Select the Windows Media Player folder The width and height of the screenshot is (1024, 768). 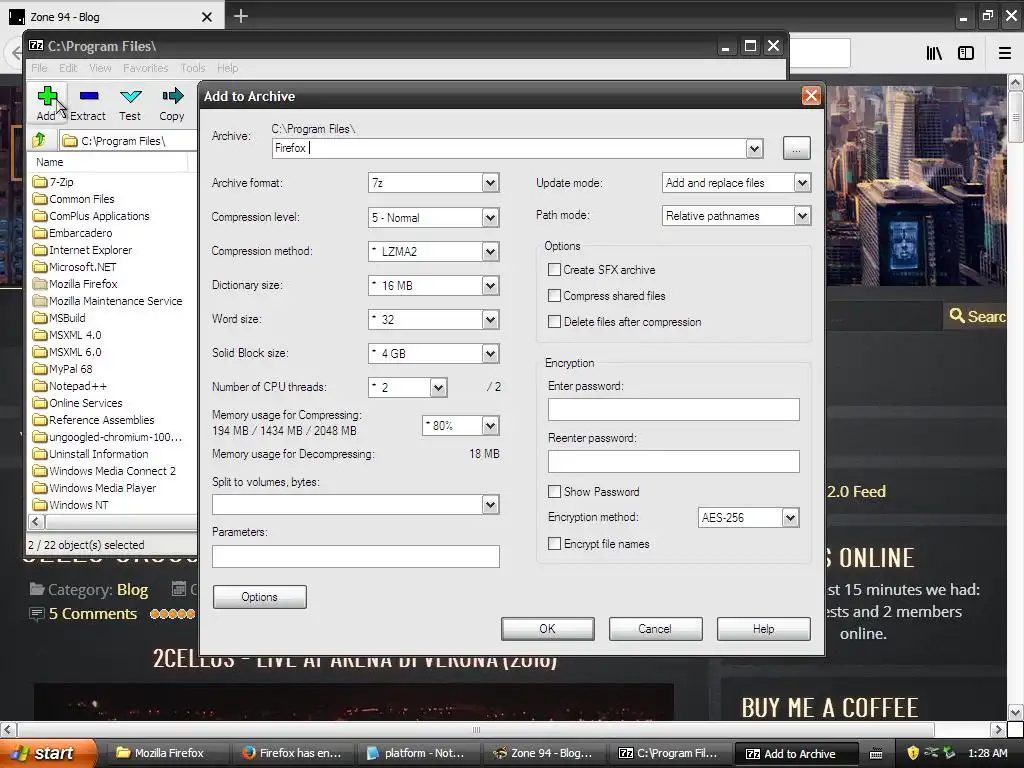click(x=95, y=488)
